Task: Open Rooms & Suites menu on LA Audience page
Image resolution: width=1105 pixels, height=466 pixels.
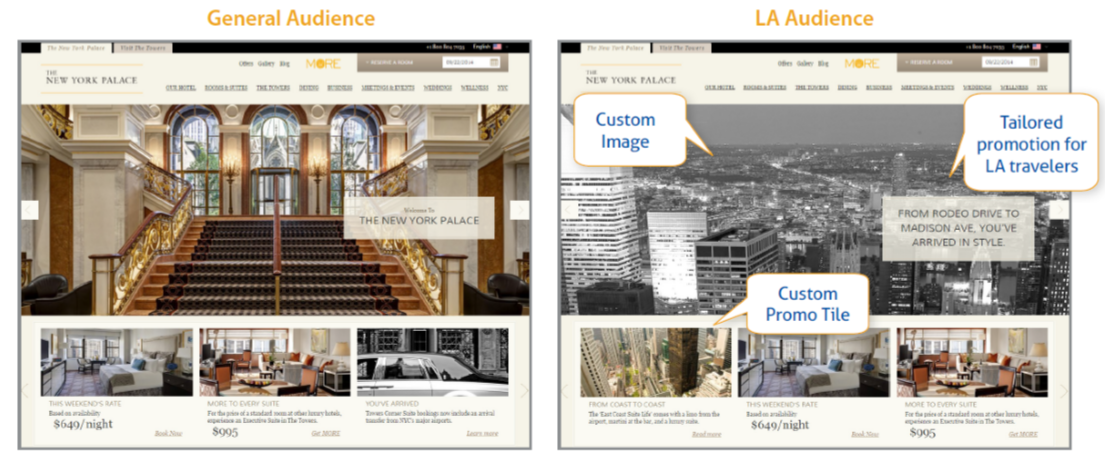Action: (767, 88)
